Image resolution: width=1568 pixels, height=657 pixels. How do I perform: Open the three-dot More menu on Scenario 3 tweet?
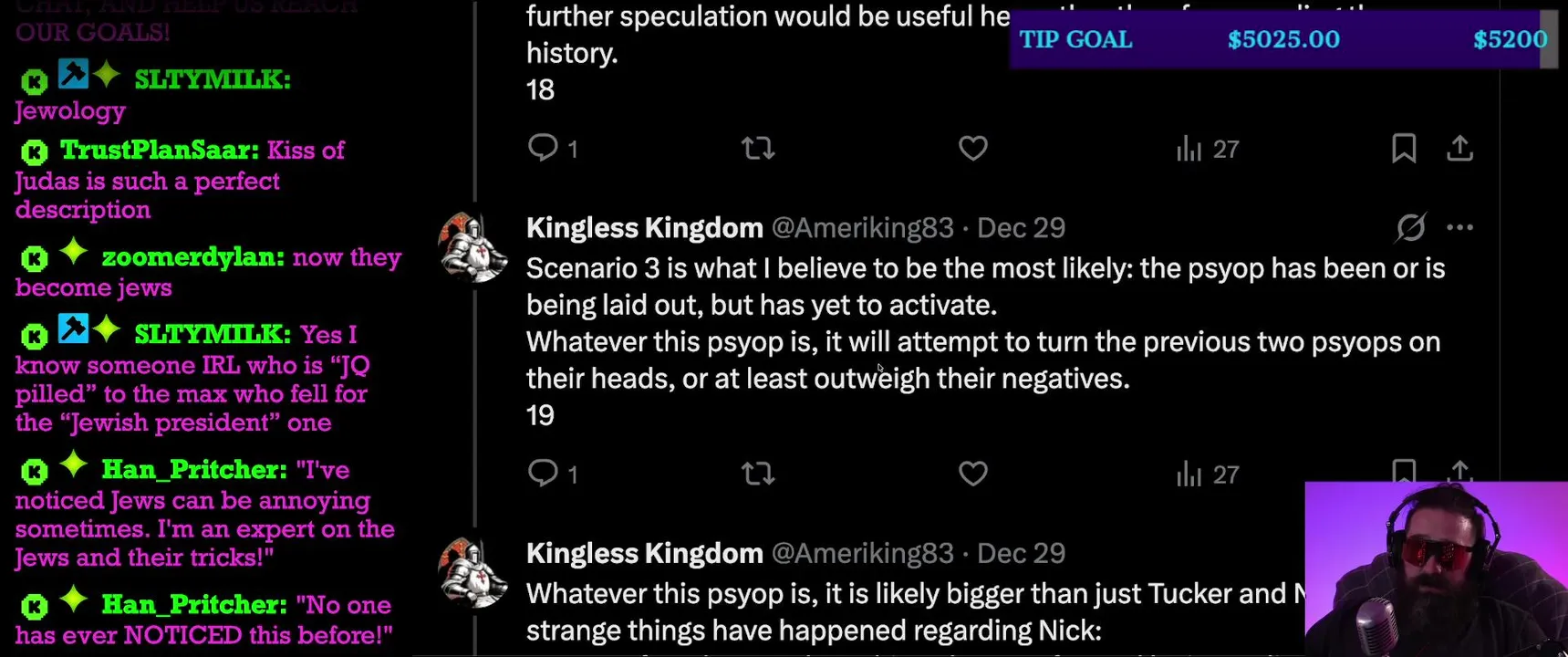(x=1459, y=227)
